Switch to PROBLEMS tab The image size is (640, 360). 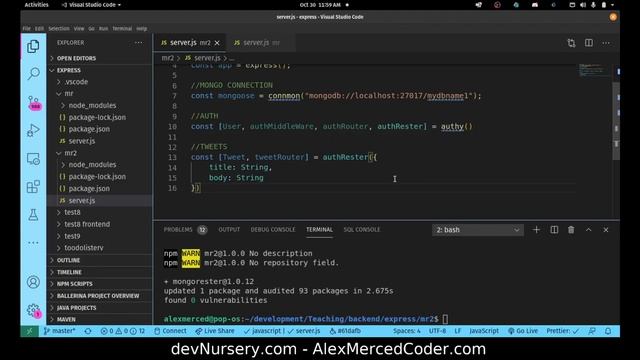[185, 230]
